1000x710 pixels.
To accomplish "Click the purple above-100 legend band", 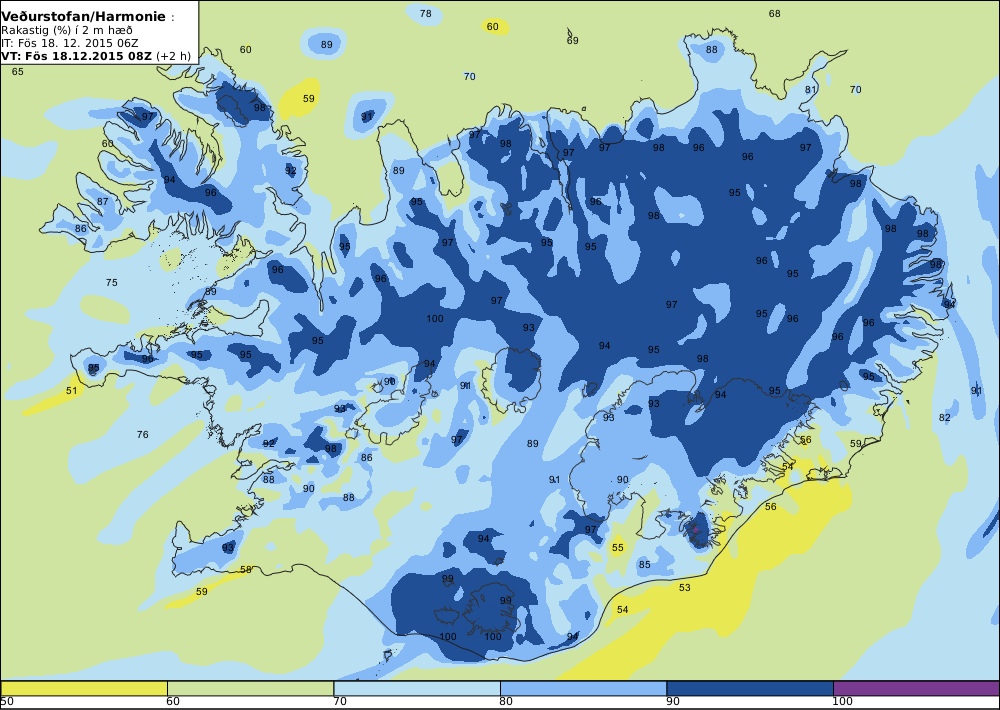I will [x=916, y=688].
